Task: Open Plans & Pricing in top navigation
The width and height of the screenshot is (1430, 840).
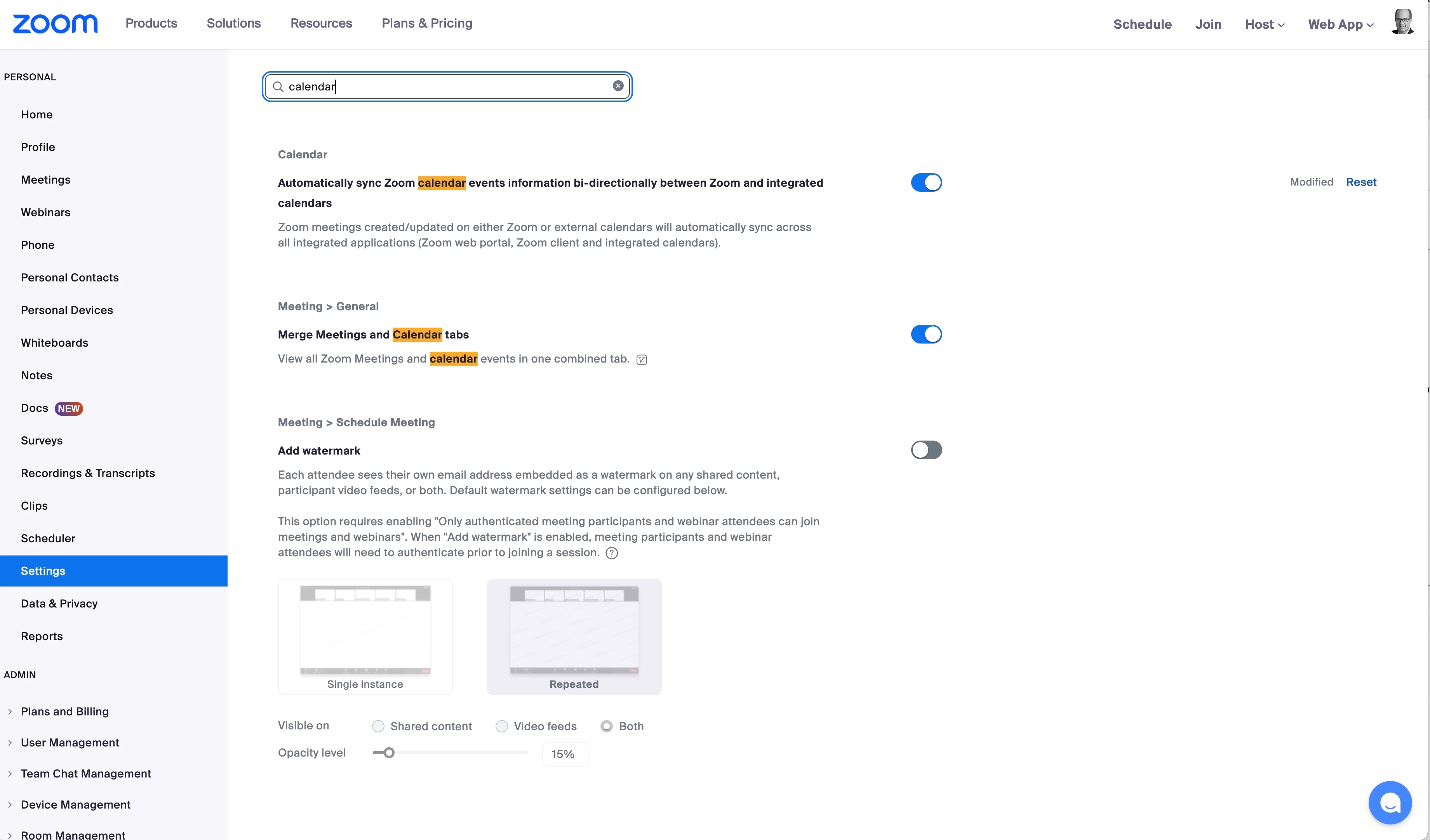Action: [427, 23]
